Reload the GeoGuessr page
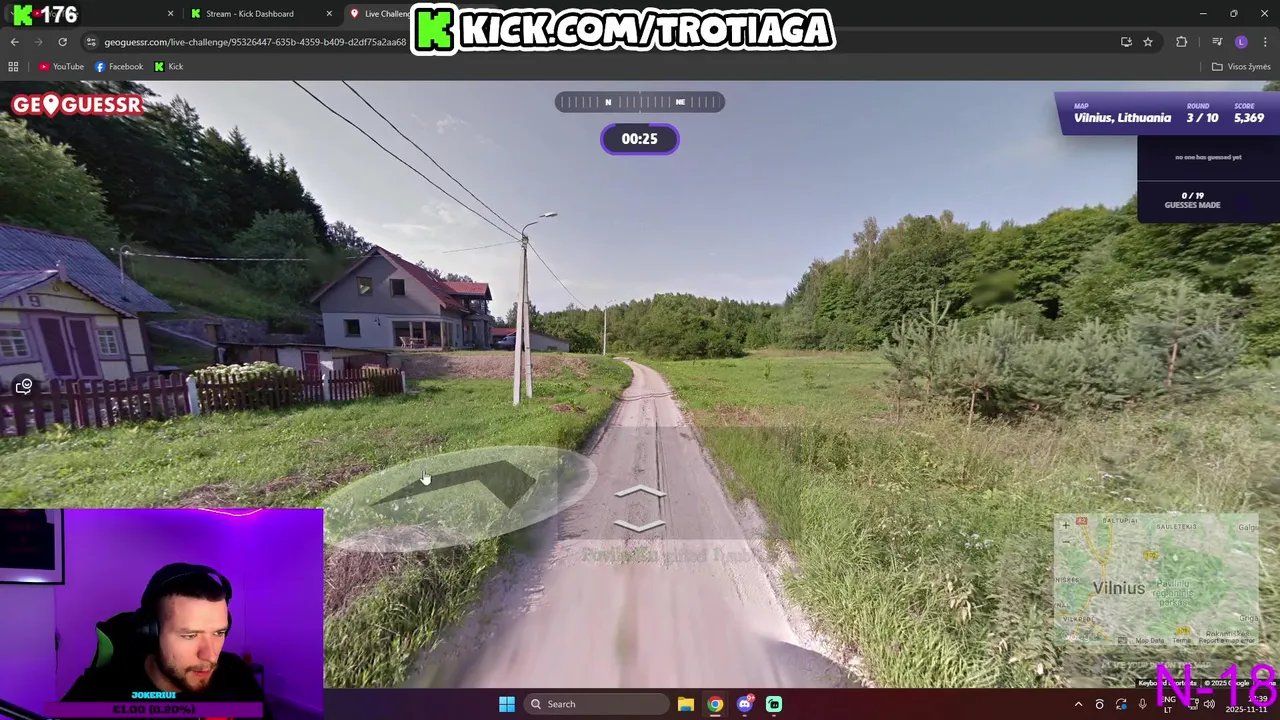The width and height of the screenshot is (1280, 720). point(62,42)
